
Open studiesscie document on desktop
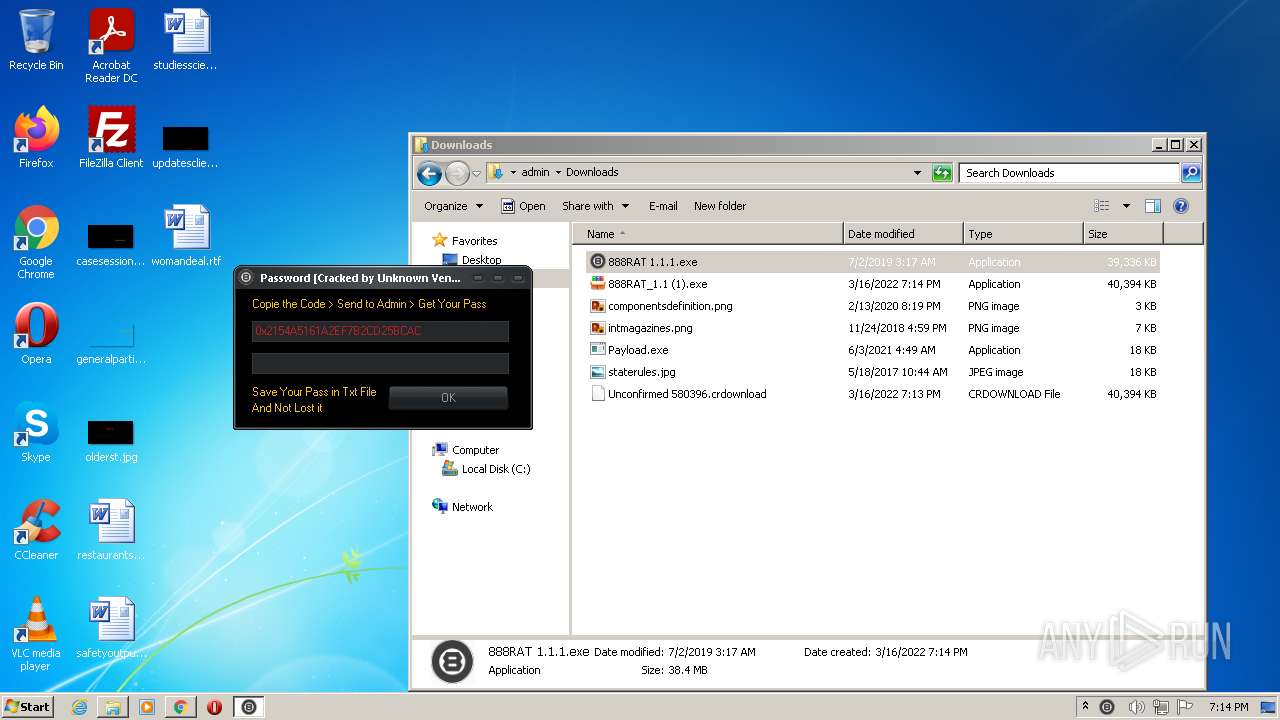pos(186,40)
